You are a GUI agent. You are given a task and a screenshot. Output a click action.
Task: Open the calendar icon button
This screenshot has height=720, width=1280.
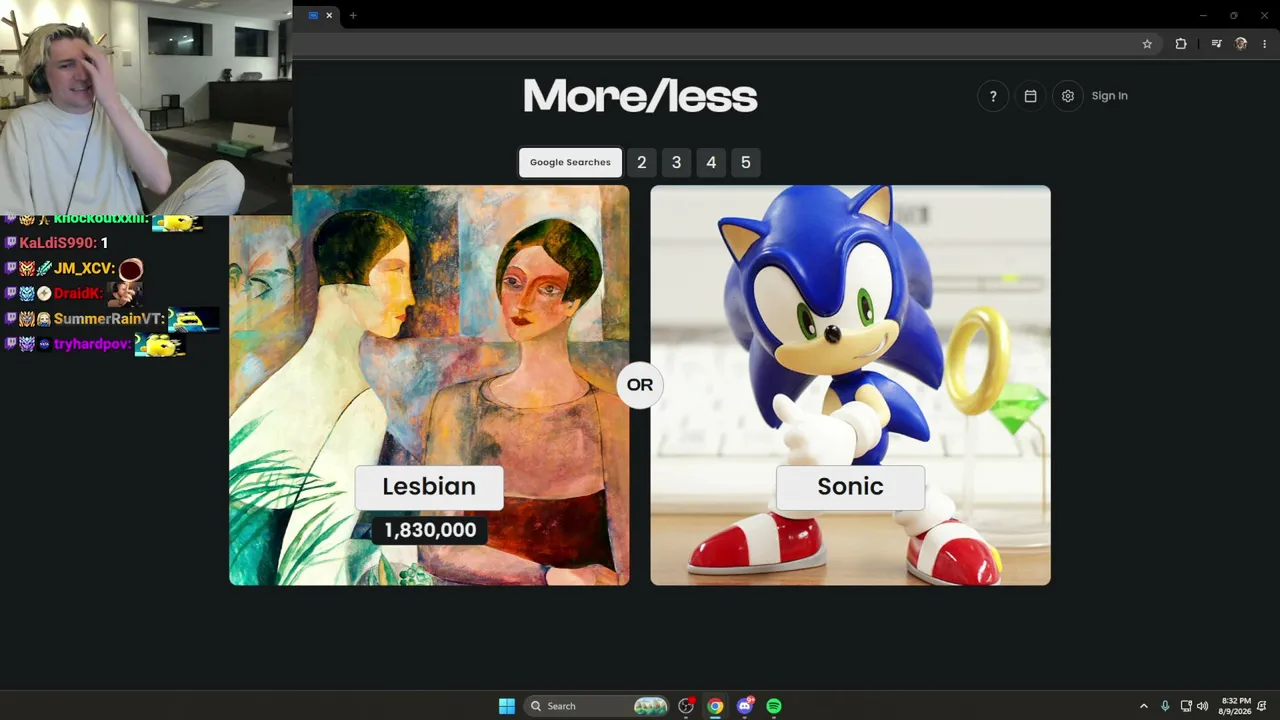tap(1030, 96)
